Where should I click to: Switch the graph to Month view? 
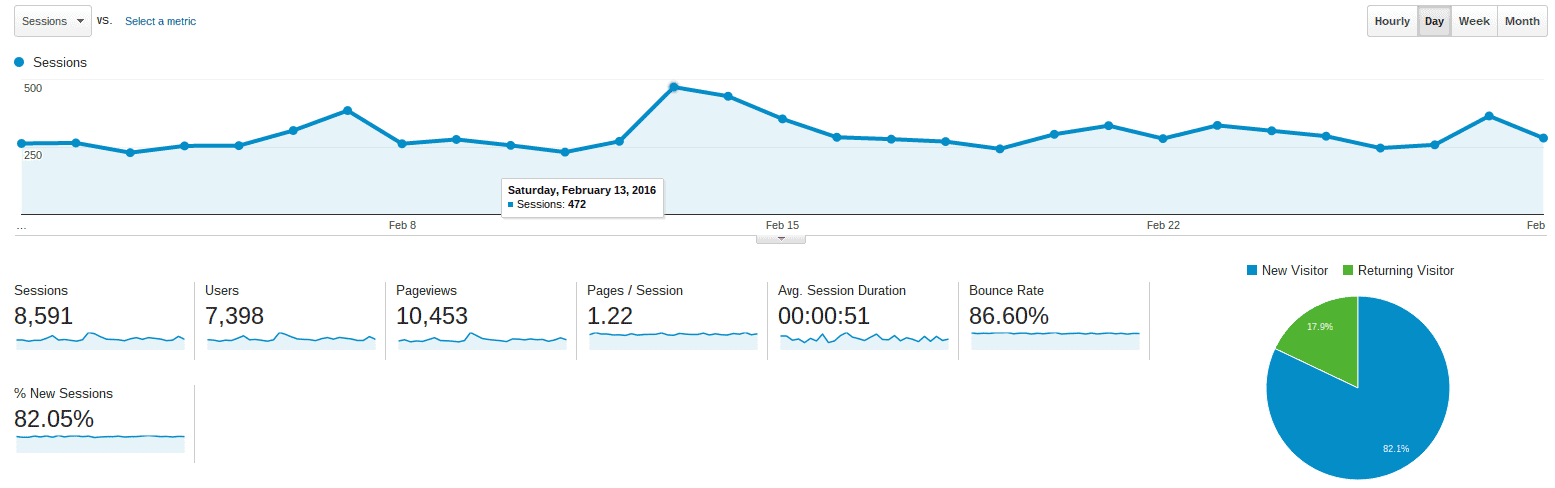tap(1522, 21)
